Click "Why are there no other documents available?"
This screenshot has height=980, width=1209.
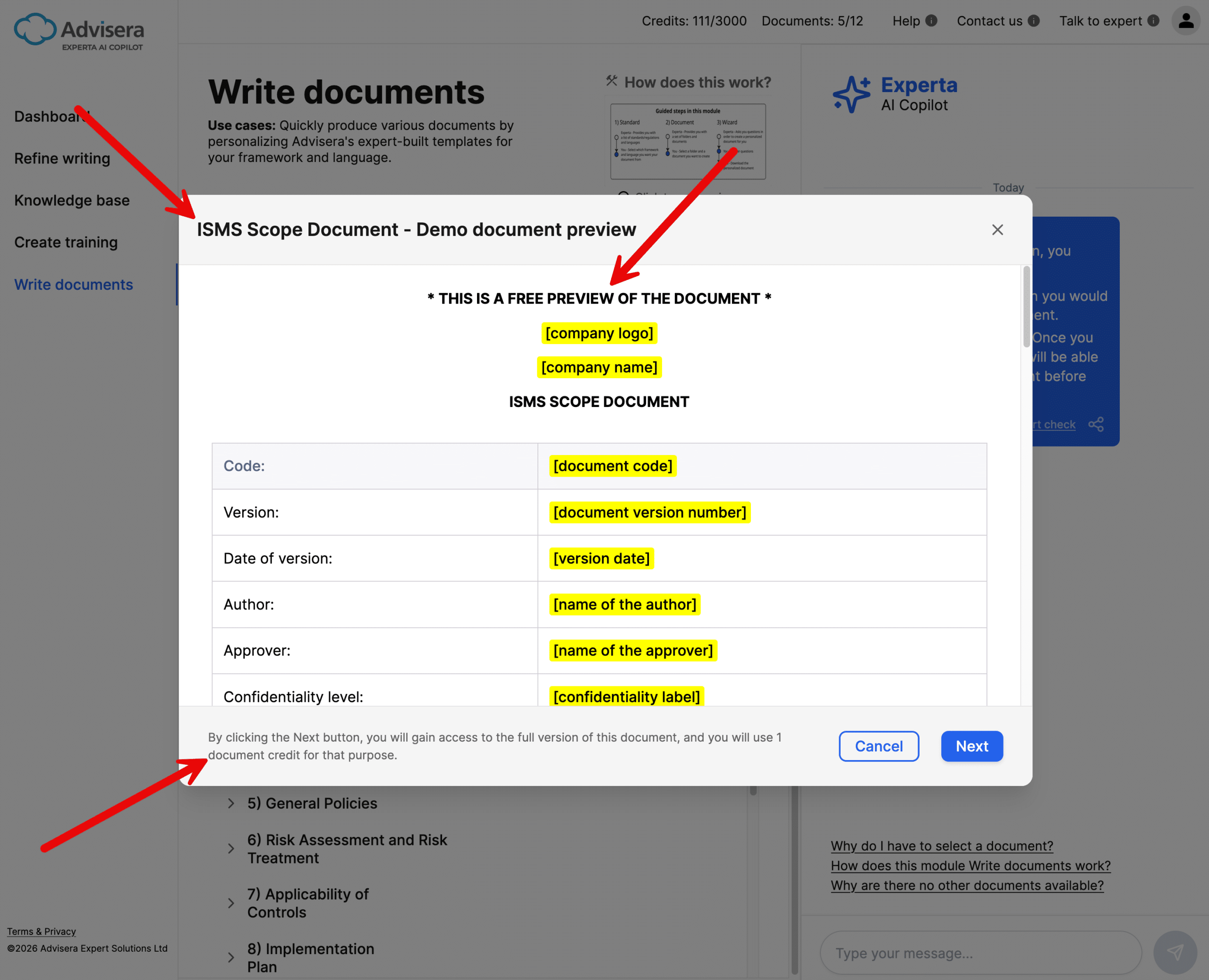967,885
